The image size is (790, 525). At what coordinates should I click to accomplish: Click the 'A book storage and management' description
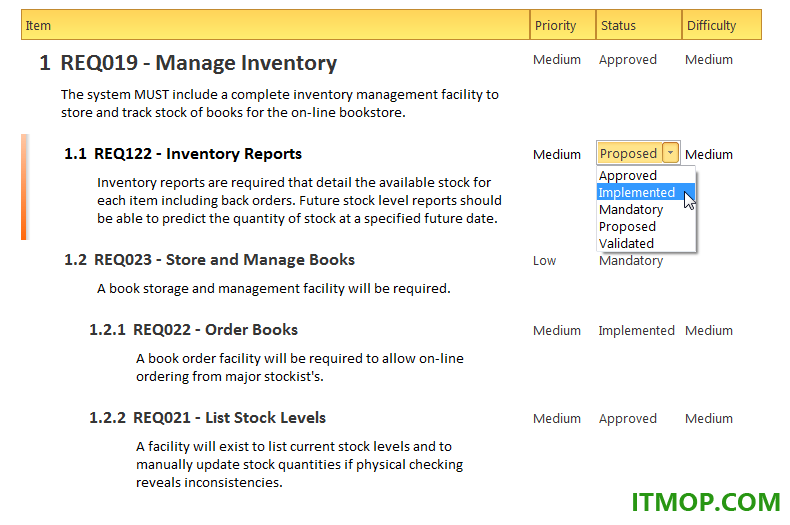(x=274, y=289)
